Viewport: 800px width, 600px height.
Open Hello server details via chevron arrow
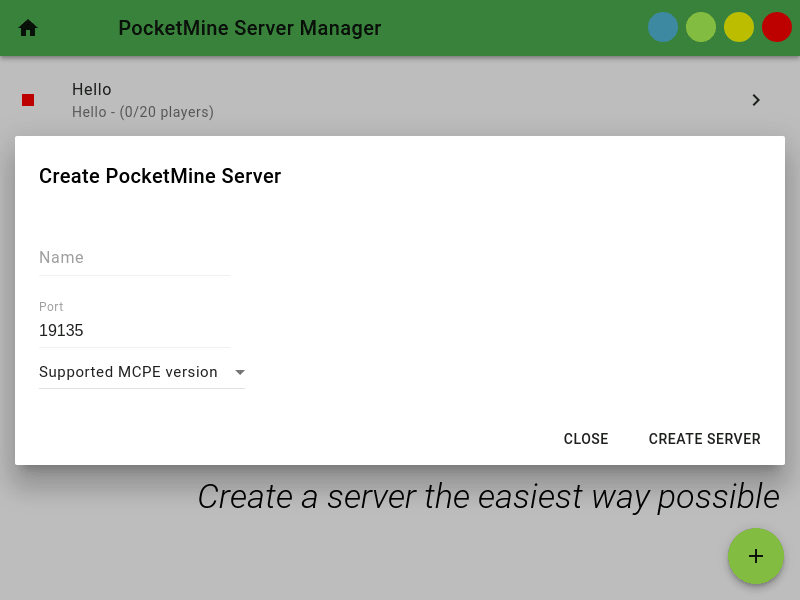(756, 100)
